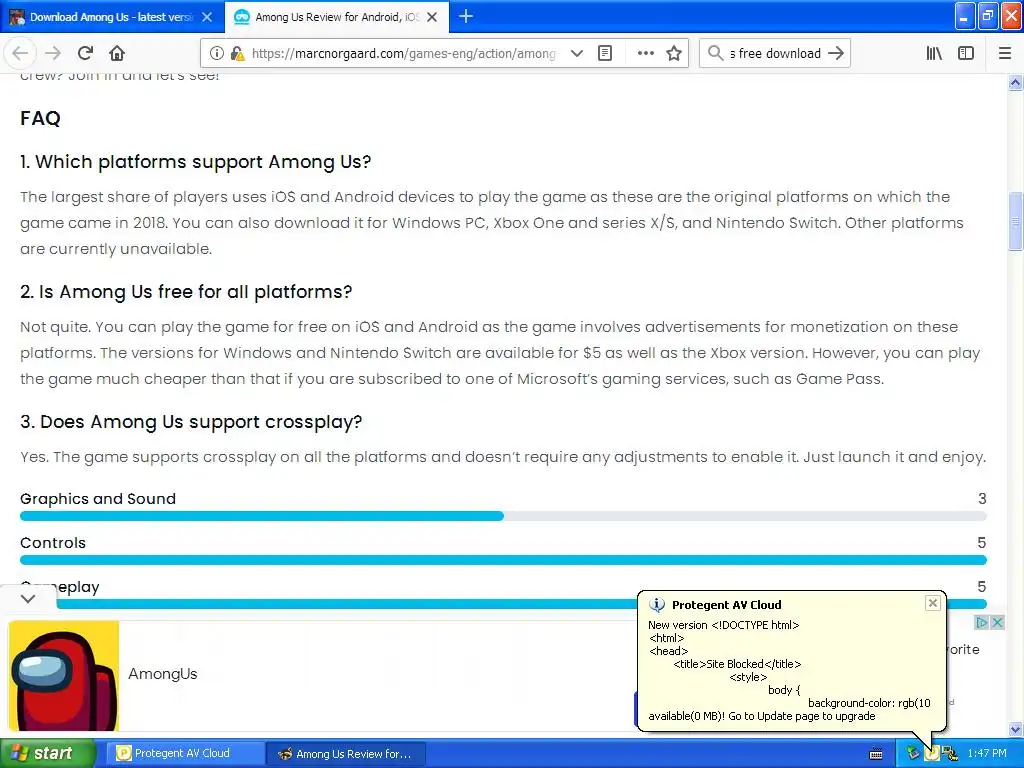Viewport: 1024px width, 768px height.
Task: Collapse the bottom ad with chevron
Action: pyautogui.click(x=27, y=598)
